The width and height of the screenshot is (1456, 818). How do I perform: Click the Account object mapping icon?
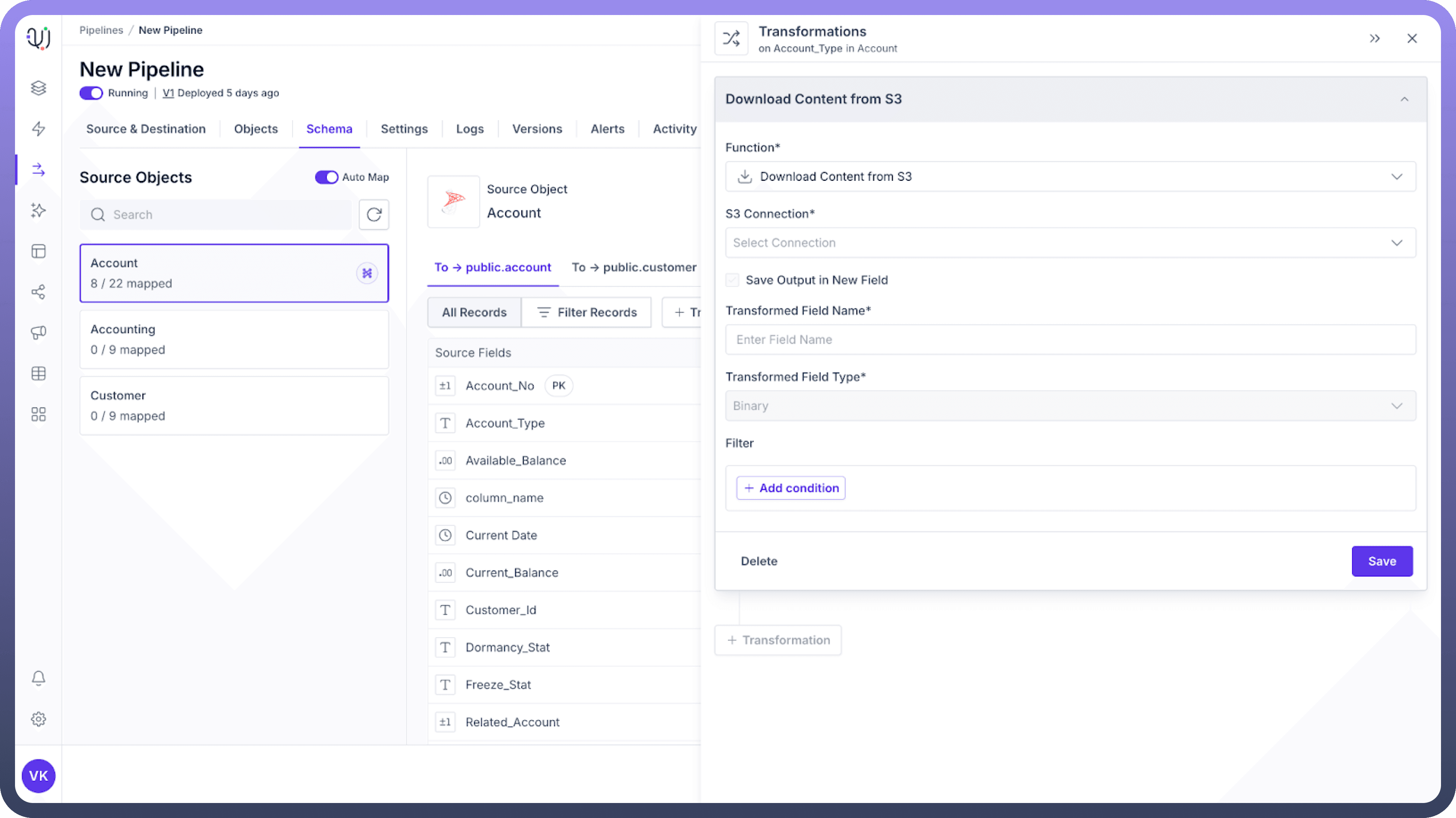(x=367, y=273)
